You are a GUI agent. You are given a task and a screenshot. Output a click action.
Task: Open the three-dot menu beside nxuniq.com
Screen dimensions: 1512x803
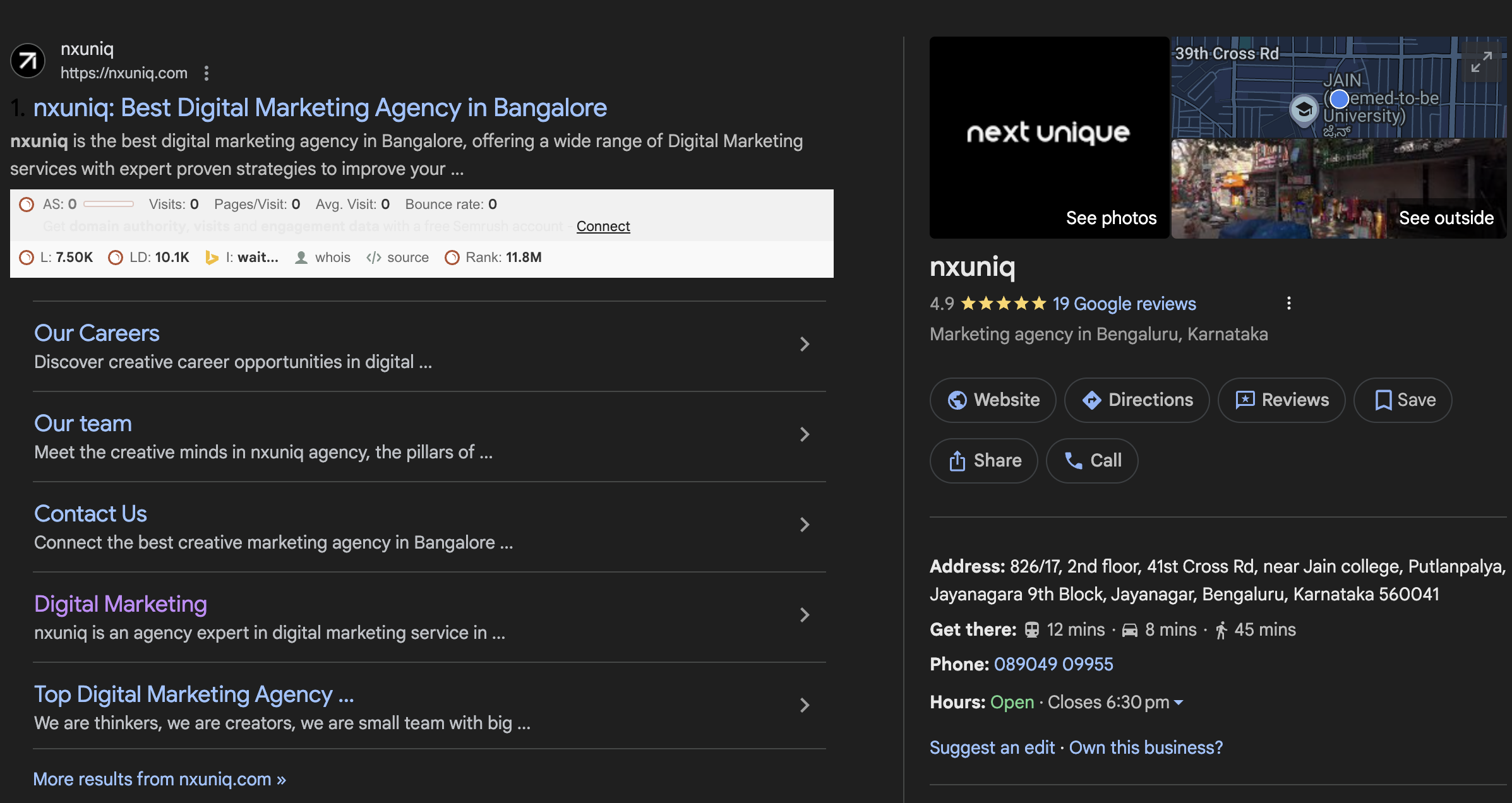click(x=207, y=73)
